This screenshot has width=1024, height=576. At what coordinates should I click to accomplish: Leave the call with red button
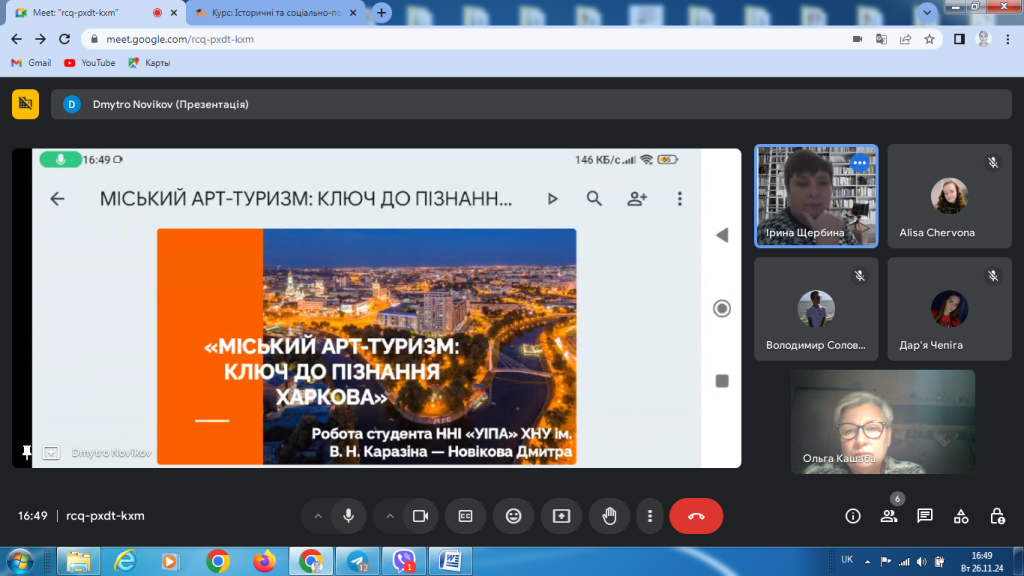(x=696, y=516)
